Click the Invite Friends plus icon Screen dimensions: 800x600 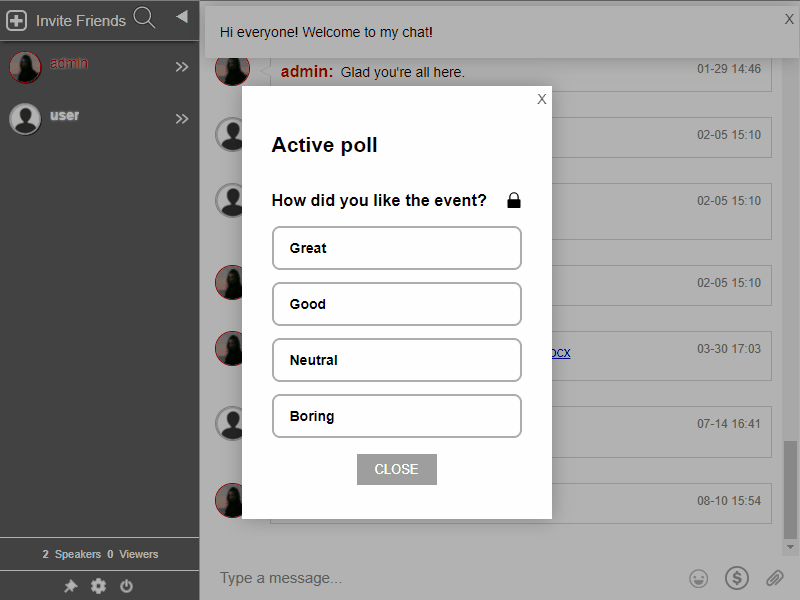pyautogui.click(x=16, y=19)
